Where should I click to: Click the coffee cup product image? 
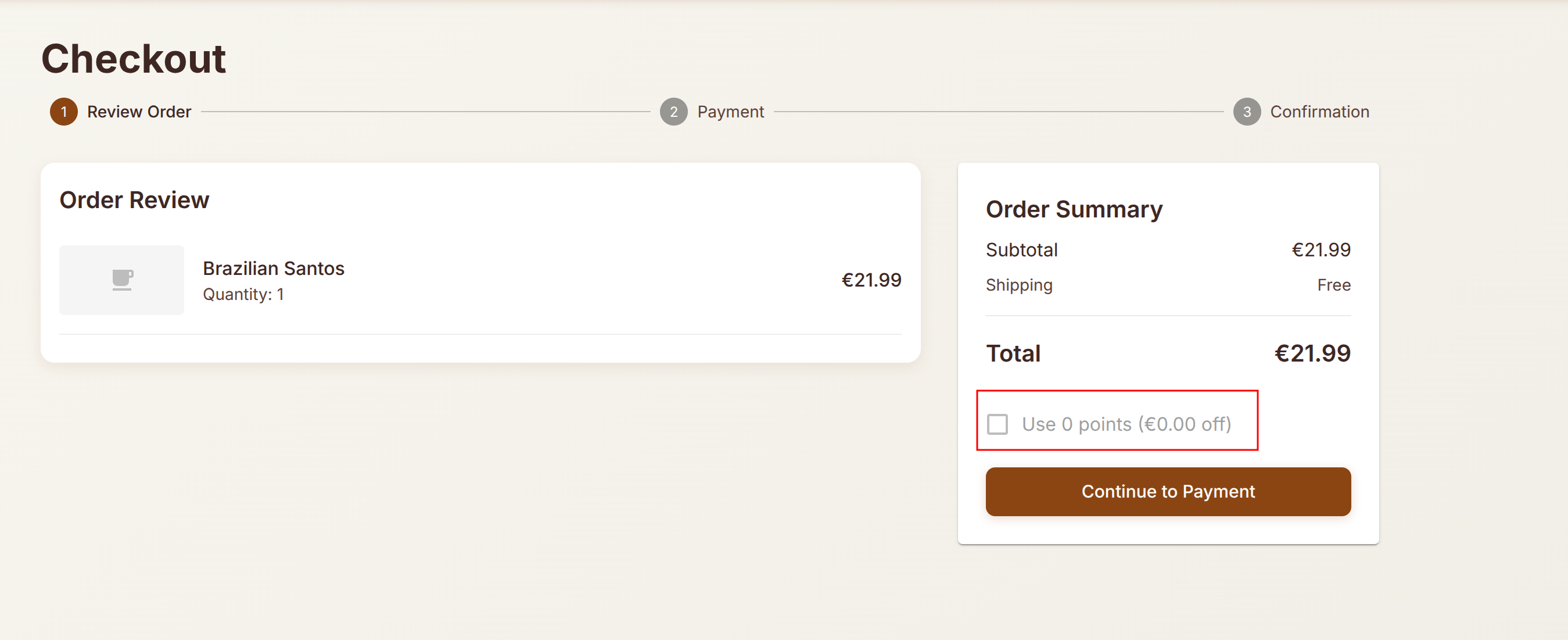122,280
